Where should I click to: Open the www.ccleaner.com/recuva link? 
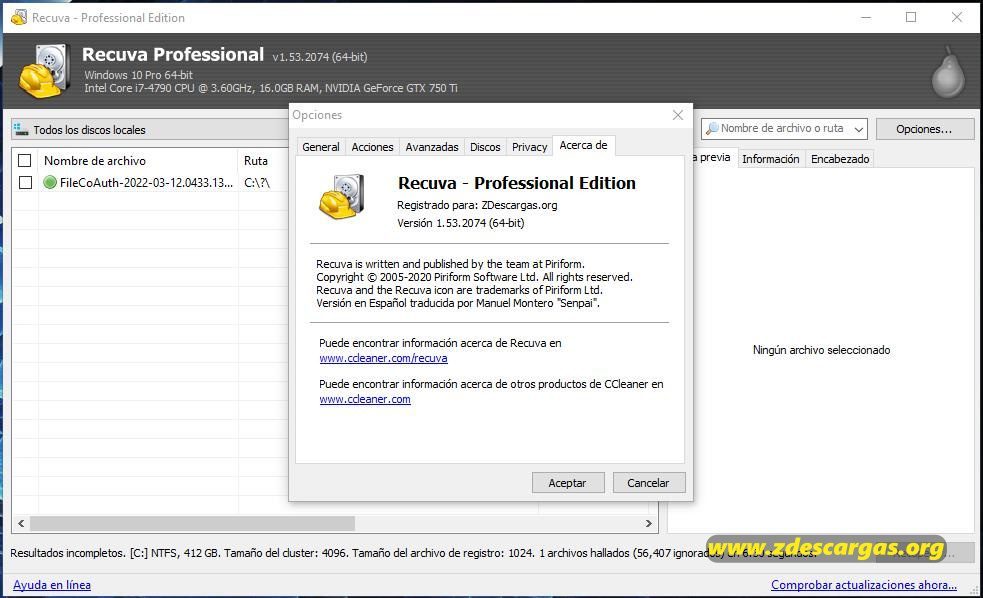point(383,358)
